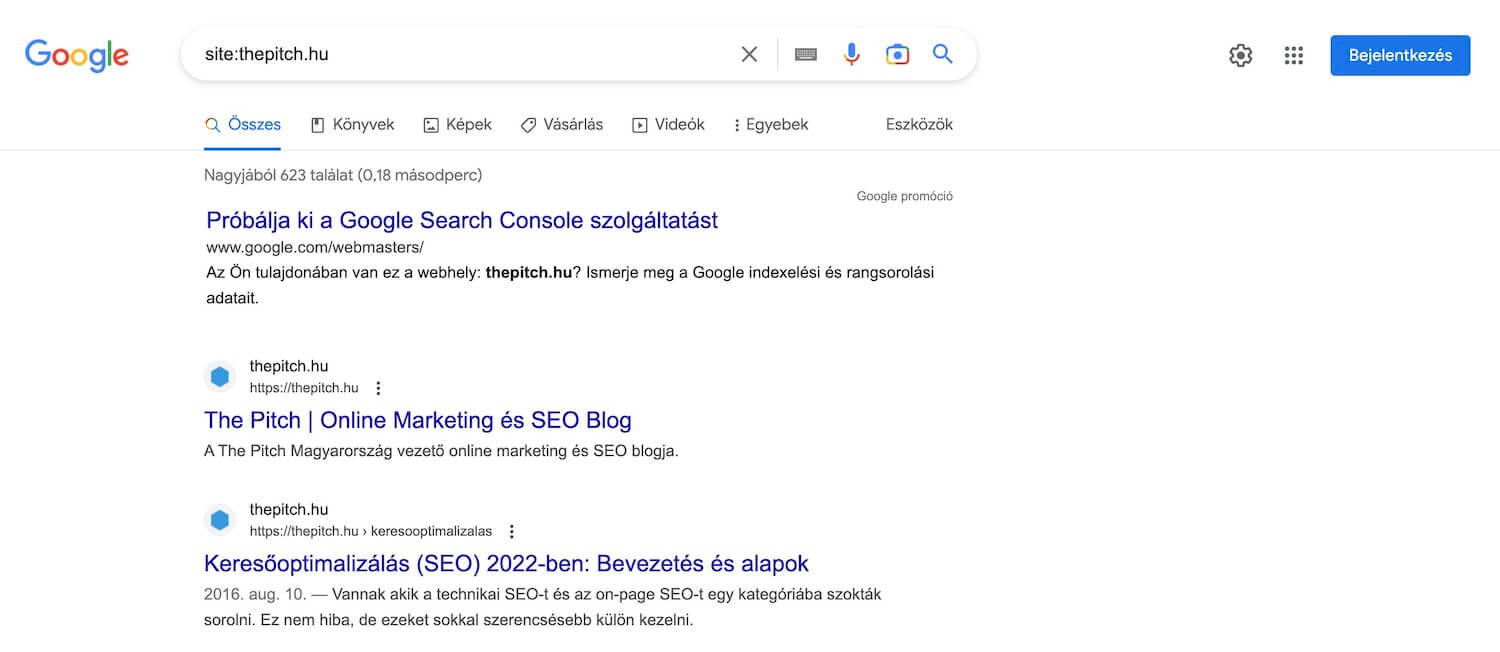Clear the search box with X icon

pos(749,54)
